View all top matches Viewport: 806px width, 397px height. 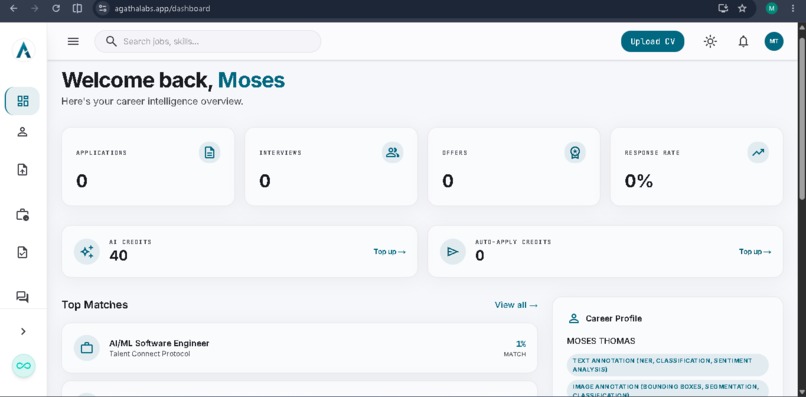click(x=516, y=305)
